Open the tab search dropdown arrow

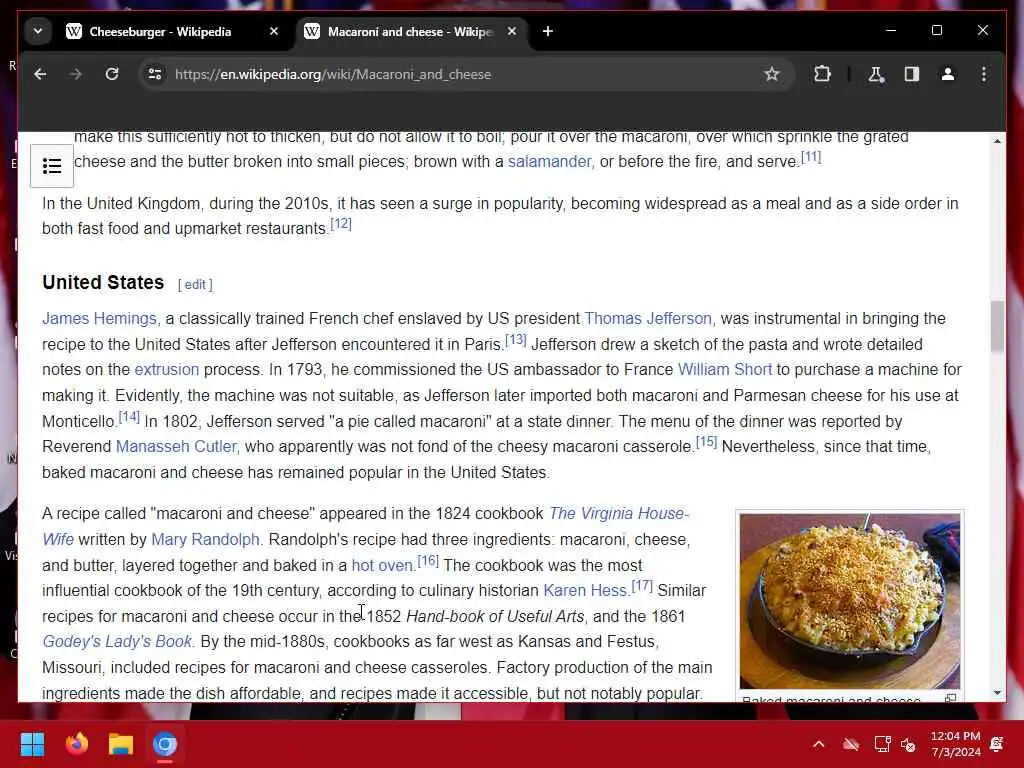tap(38, 31)
